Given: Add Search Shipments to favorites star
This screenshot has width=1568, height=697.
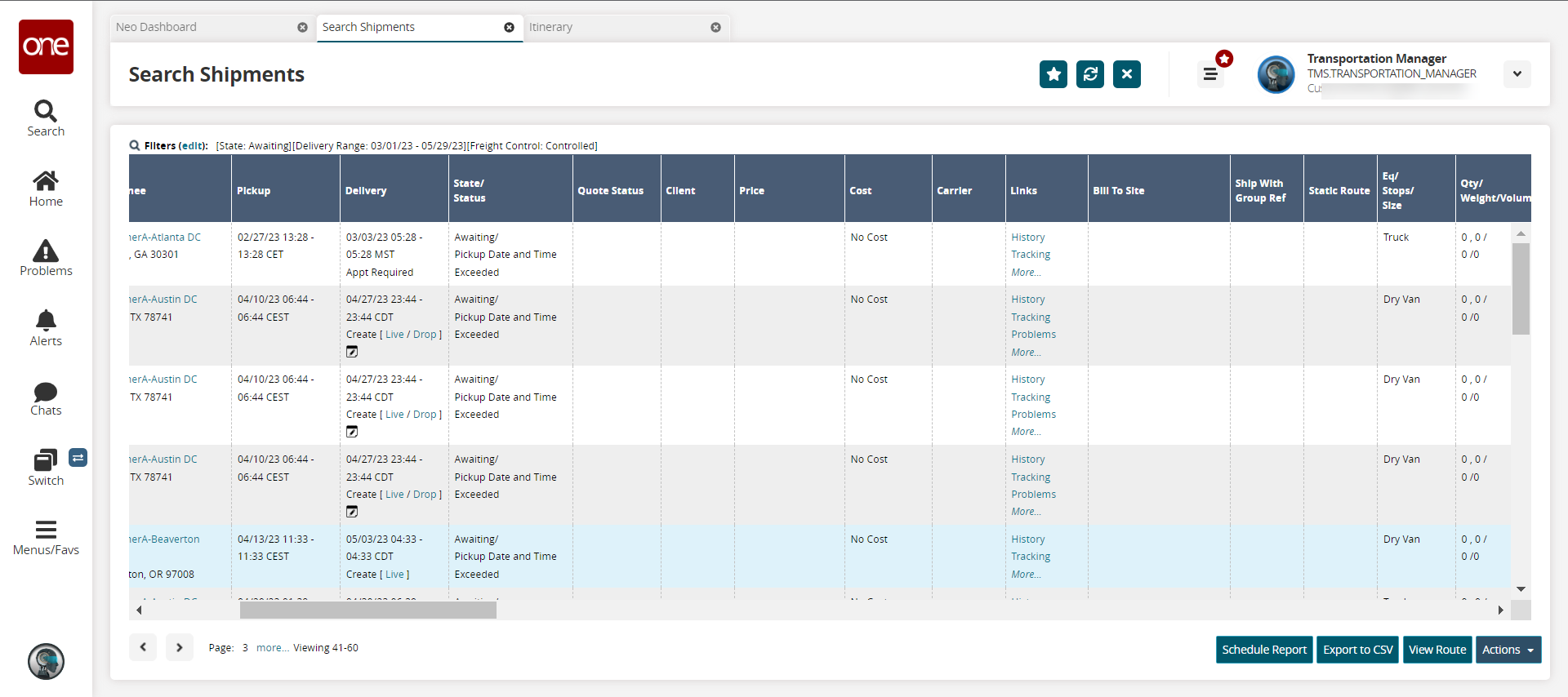Looking at the screenshot, I should (x=1053, y=74).
